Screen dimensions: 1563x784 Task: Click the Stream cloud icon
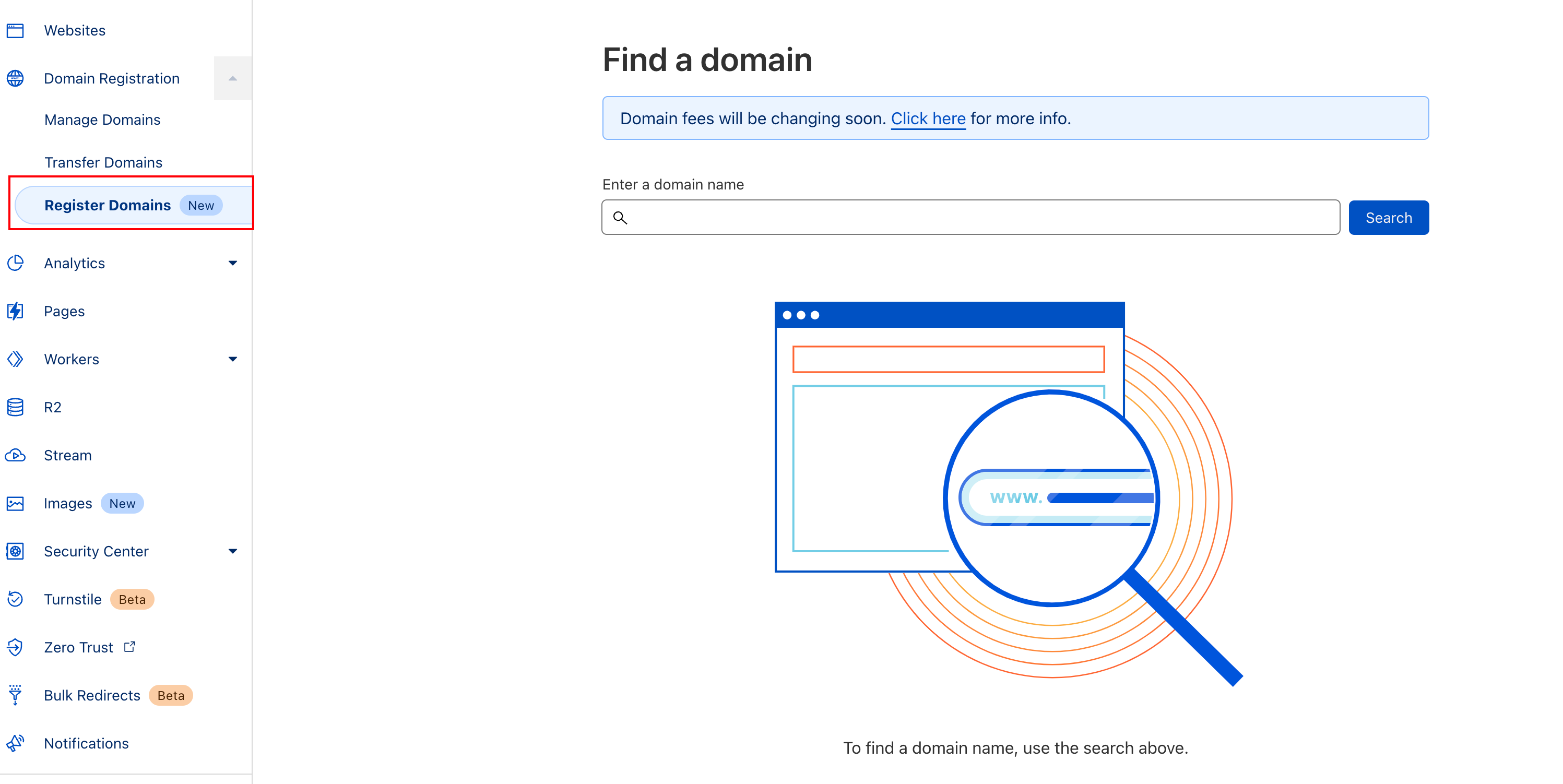pyautogui.click(x=15, y=455)
